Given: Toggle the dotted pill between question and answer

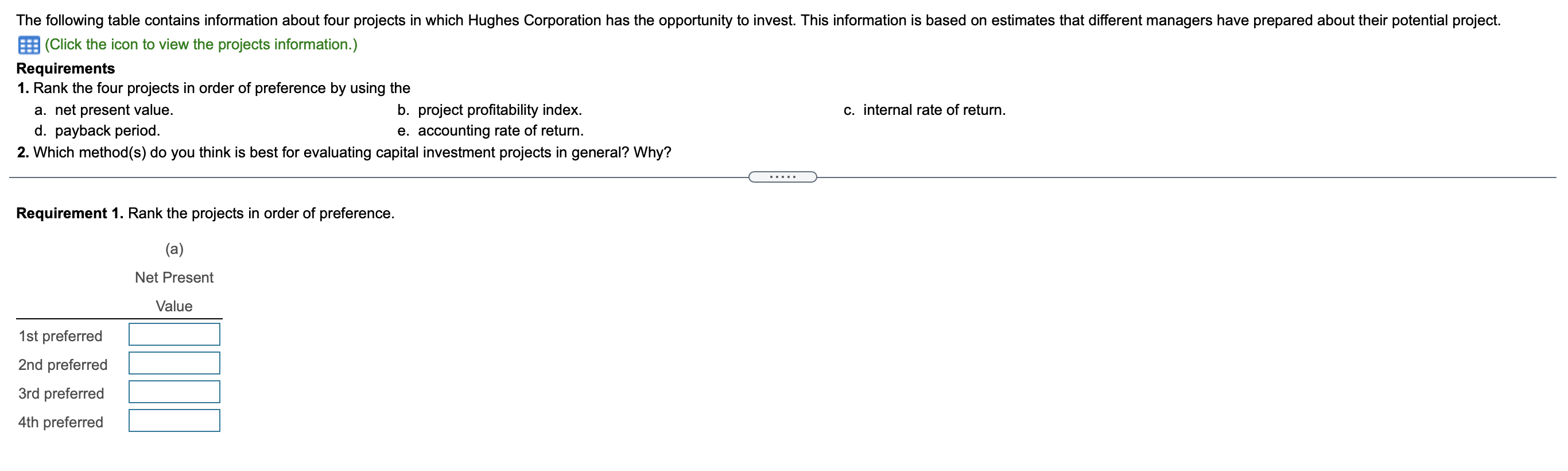Looking at the screenshot, I should click(784, 176).
